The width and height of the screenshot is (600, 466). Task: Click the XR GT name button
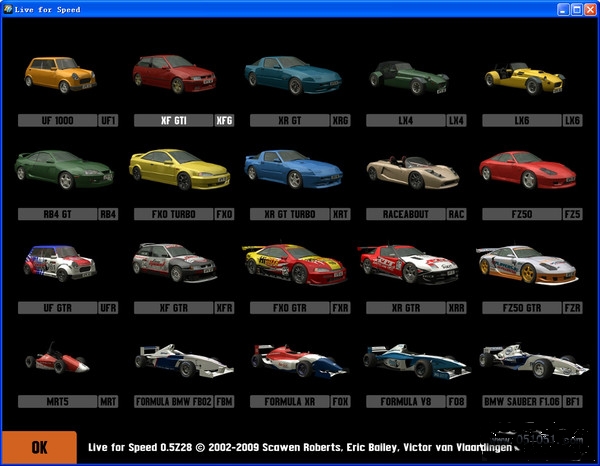[x=290, y=121]
